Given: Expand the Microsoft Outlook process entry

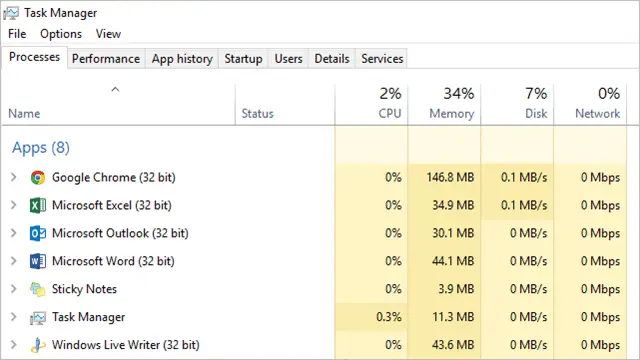Looking at the screenshot, I should (13, 233).
